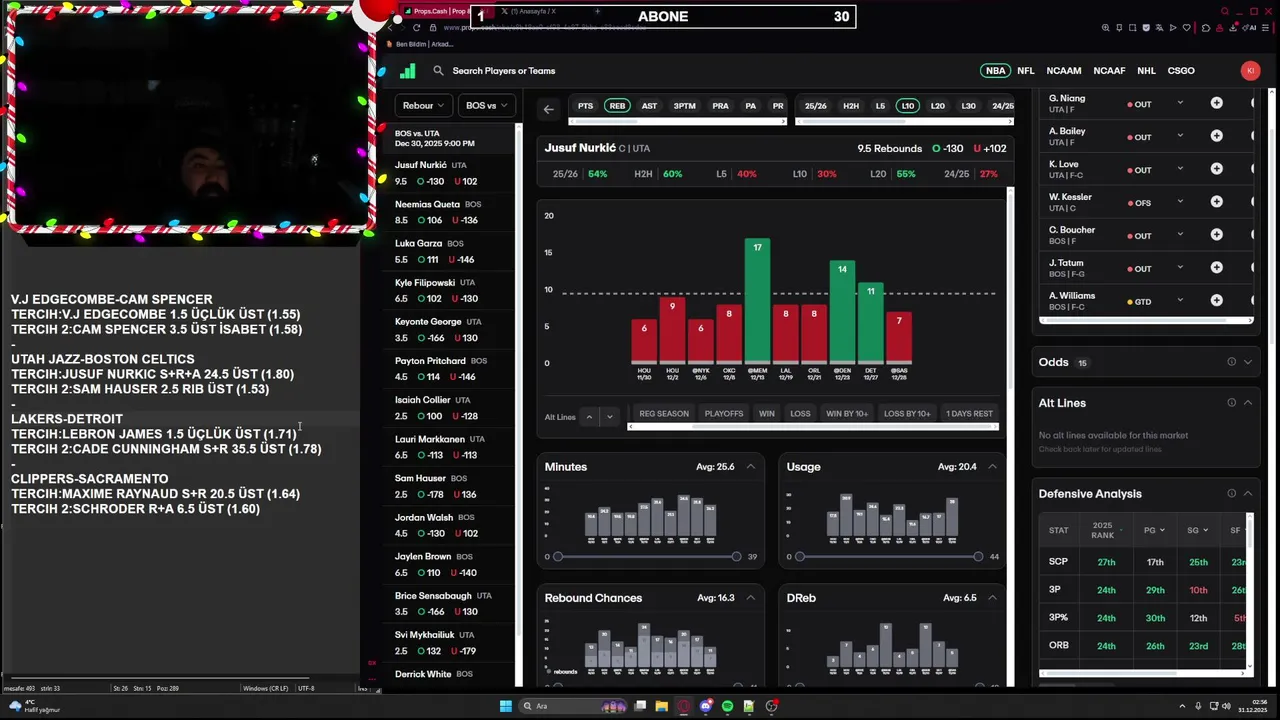Open Discord from the taskbar

coord(705,706)
